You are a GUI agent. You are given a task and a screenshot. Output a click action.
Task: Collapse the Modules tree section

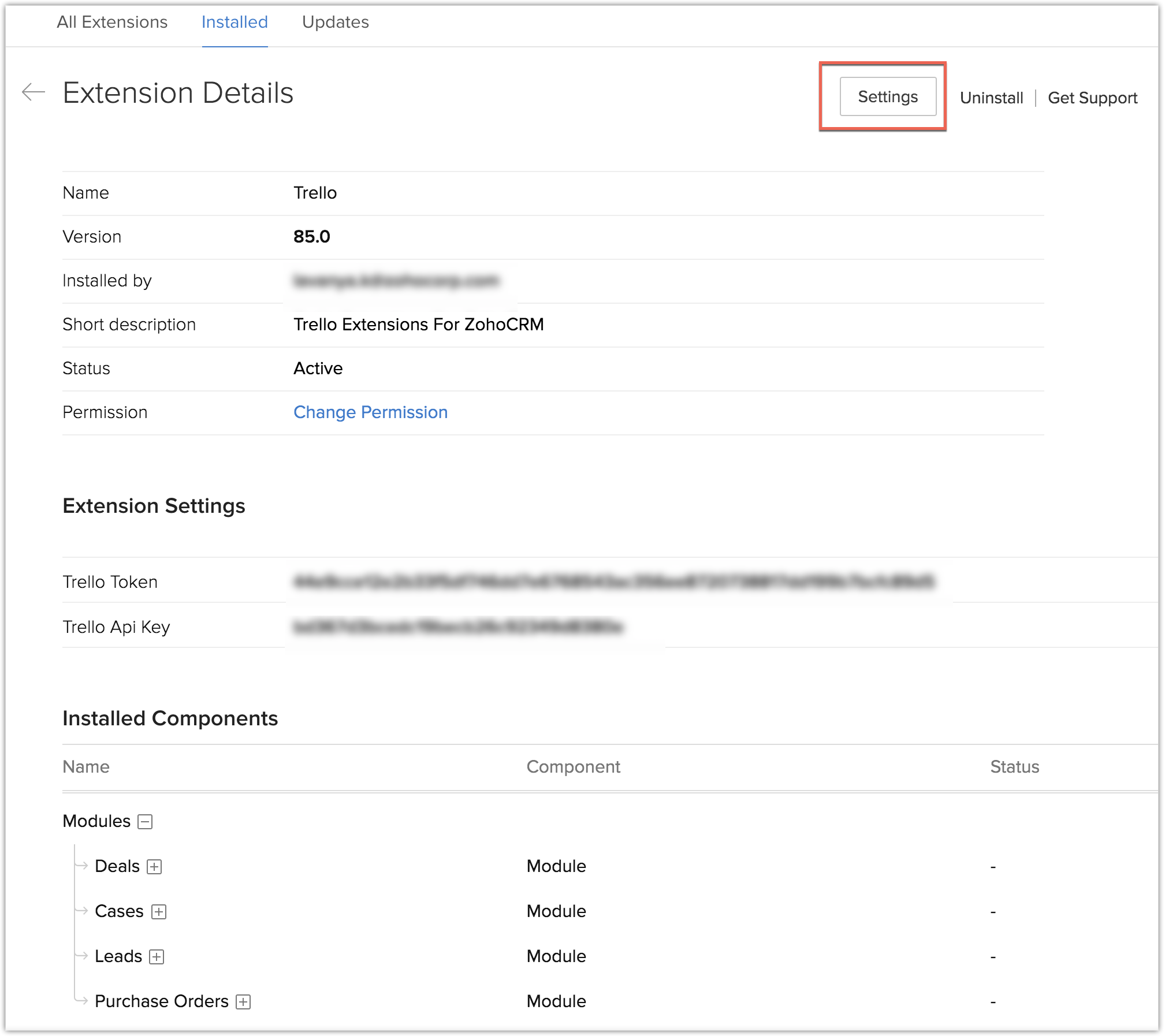click(x=145, y=822)
